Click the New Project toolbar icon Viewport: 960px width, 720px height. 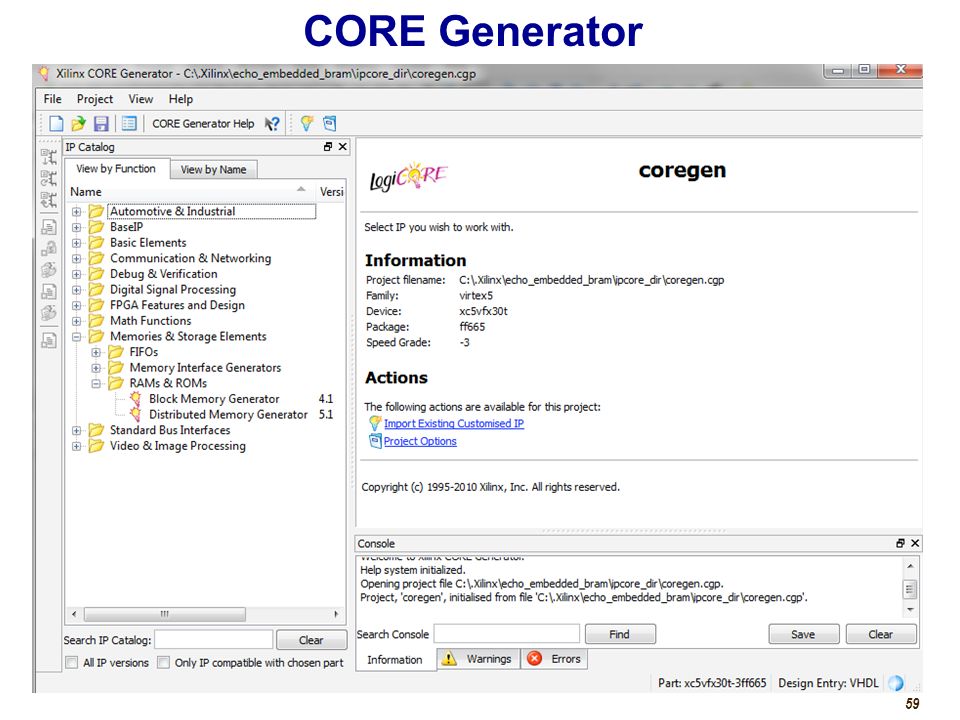point(56,124)
